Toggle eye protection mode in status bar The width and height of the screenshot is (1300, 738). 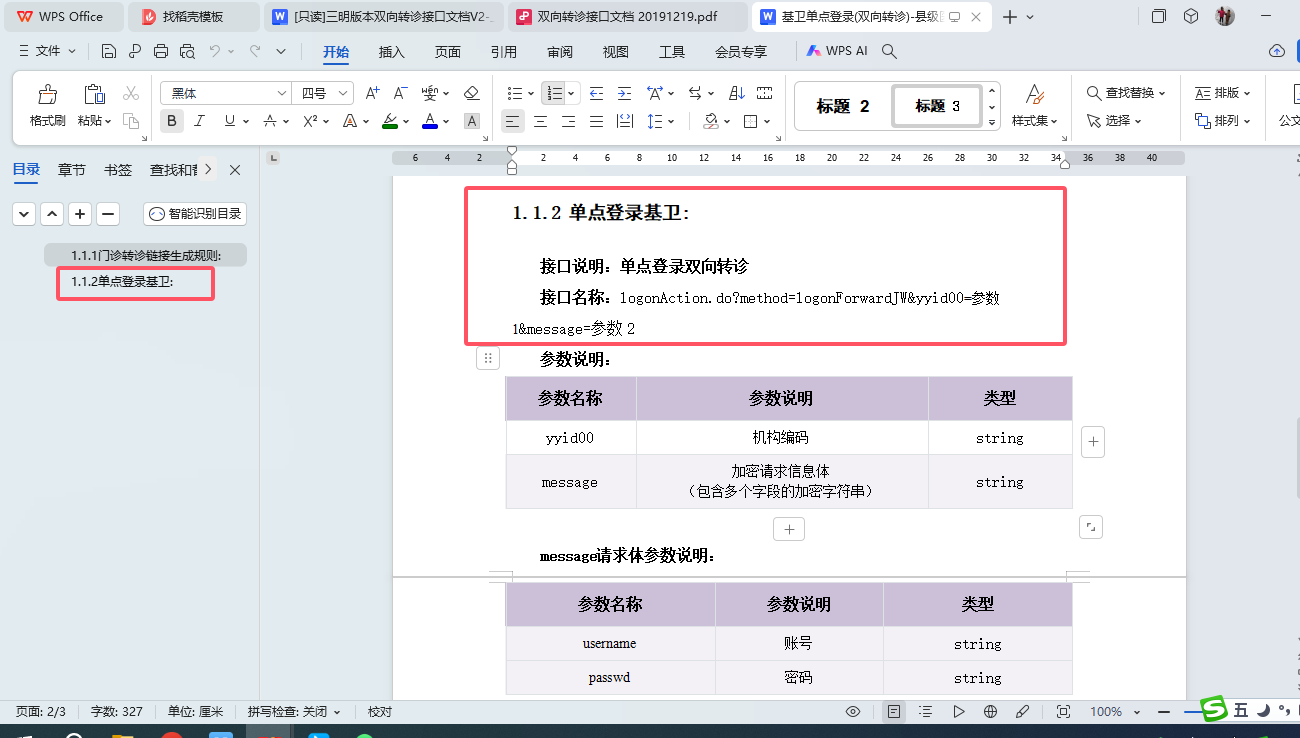pos(853,711)
